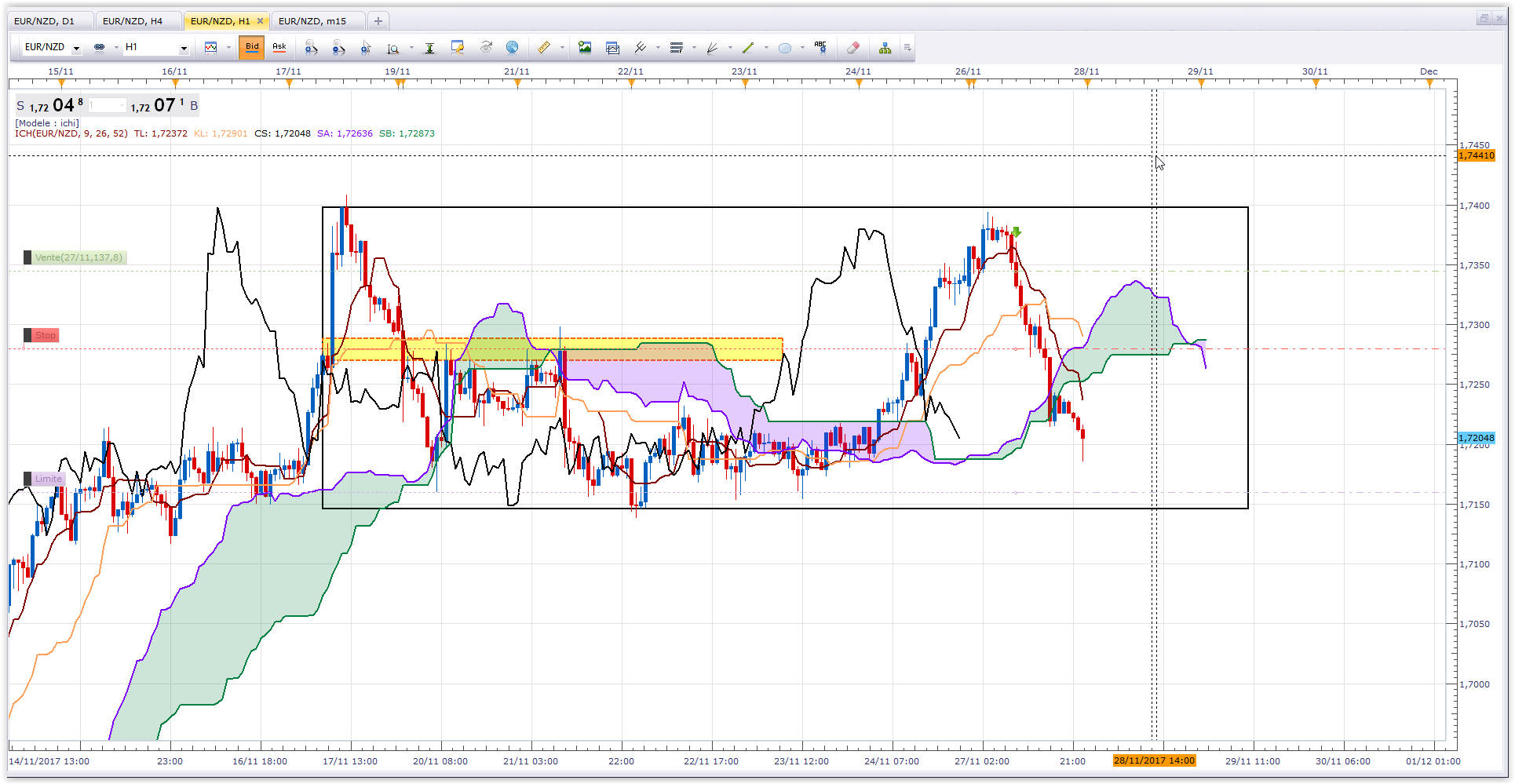The image size is (1515, 784).
Task: Click the [Modele : ichi] template label
Action: [47, 123]
